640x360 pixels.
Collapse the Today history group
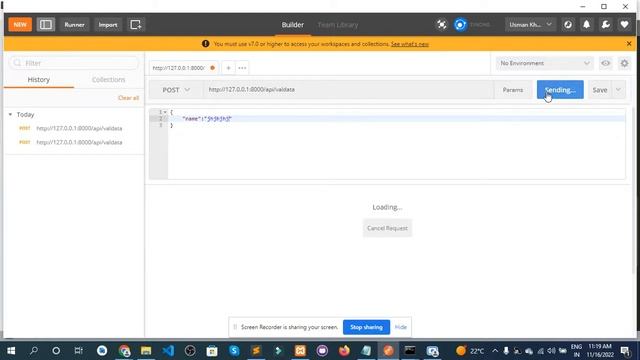pos(11,115)
